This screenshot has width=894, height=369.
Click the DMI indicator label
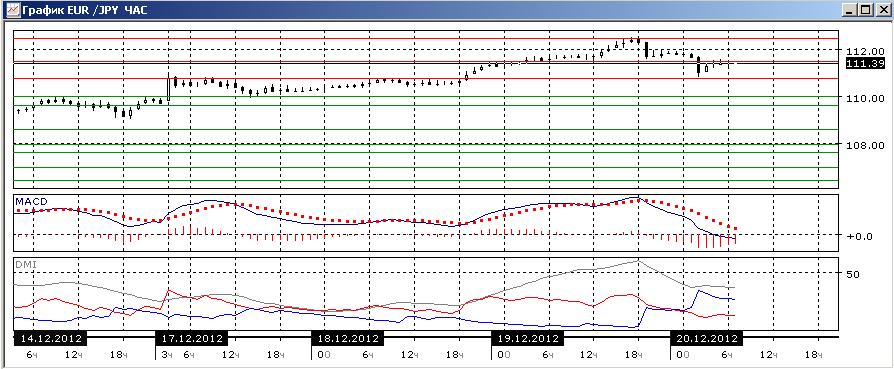[23, 264]
